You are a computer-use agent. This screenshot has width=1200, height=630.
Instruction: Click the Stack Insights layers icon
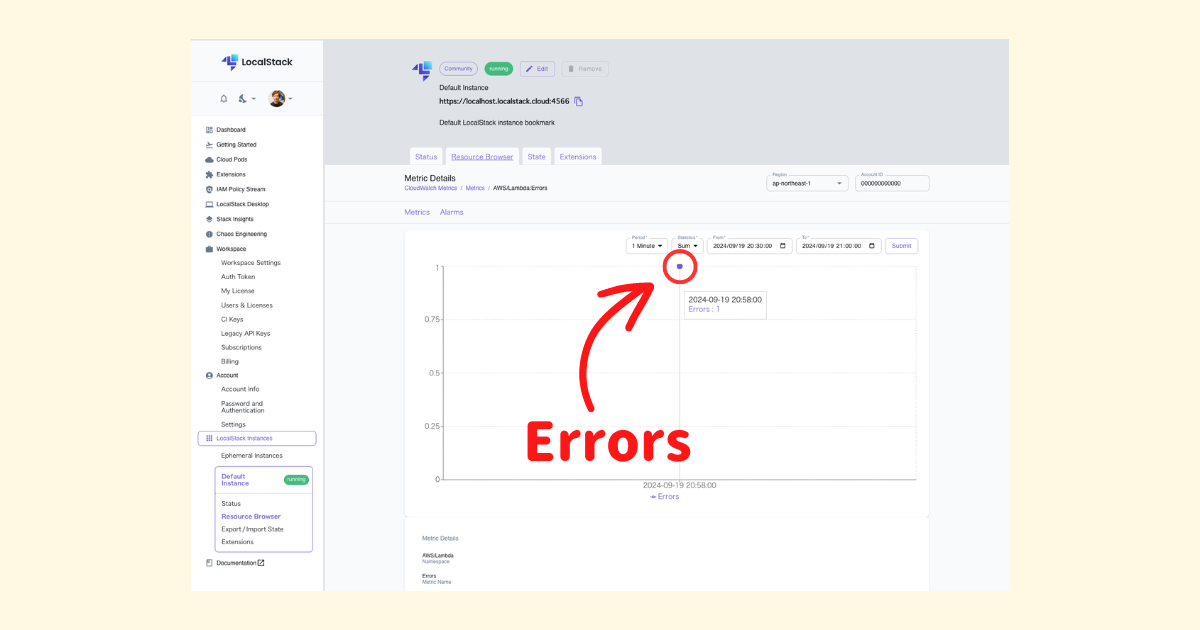coord(209,219)
